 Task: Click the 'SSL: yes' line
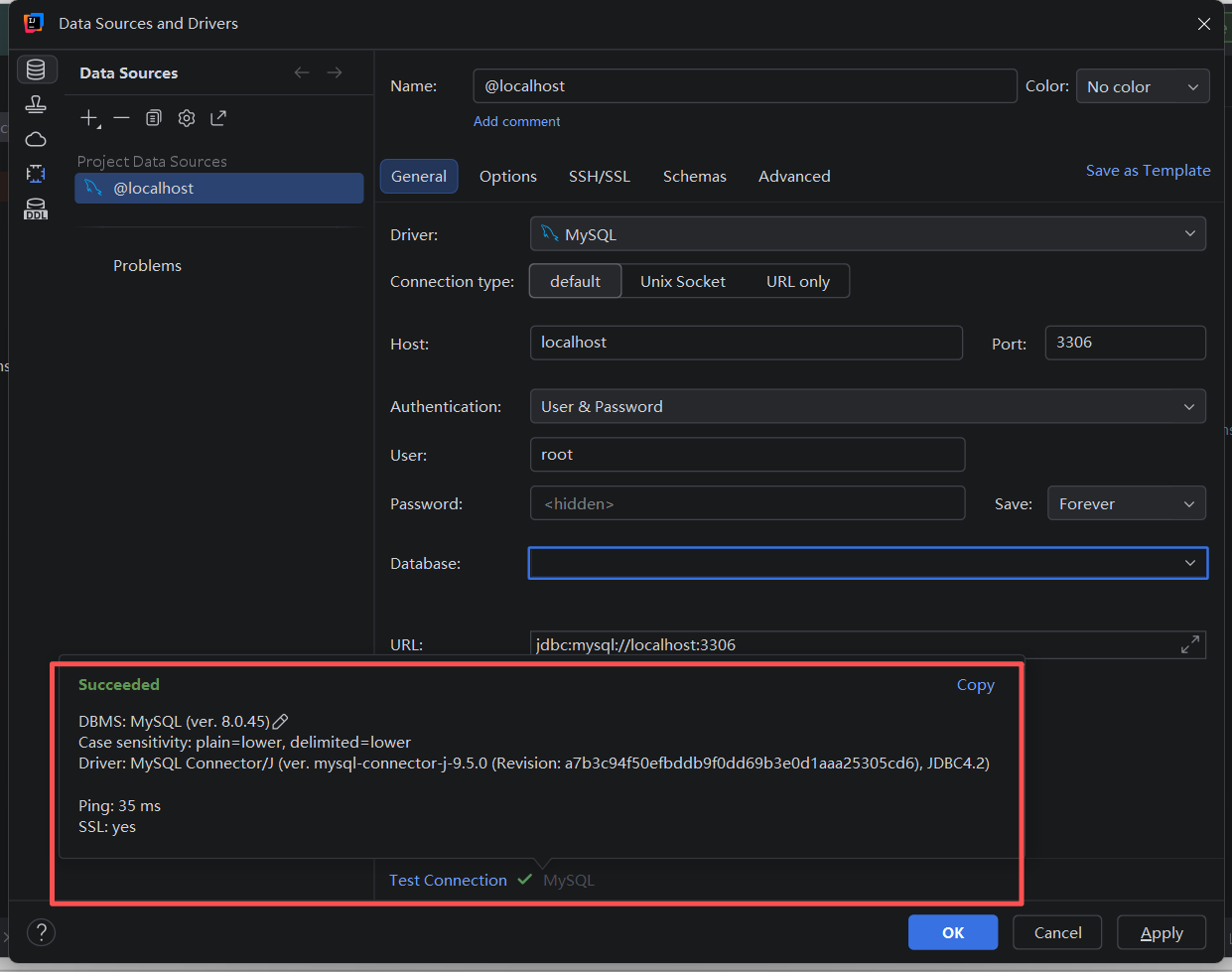pos(107,826)
